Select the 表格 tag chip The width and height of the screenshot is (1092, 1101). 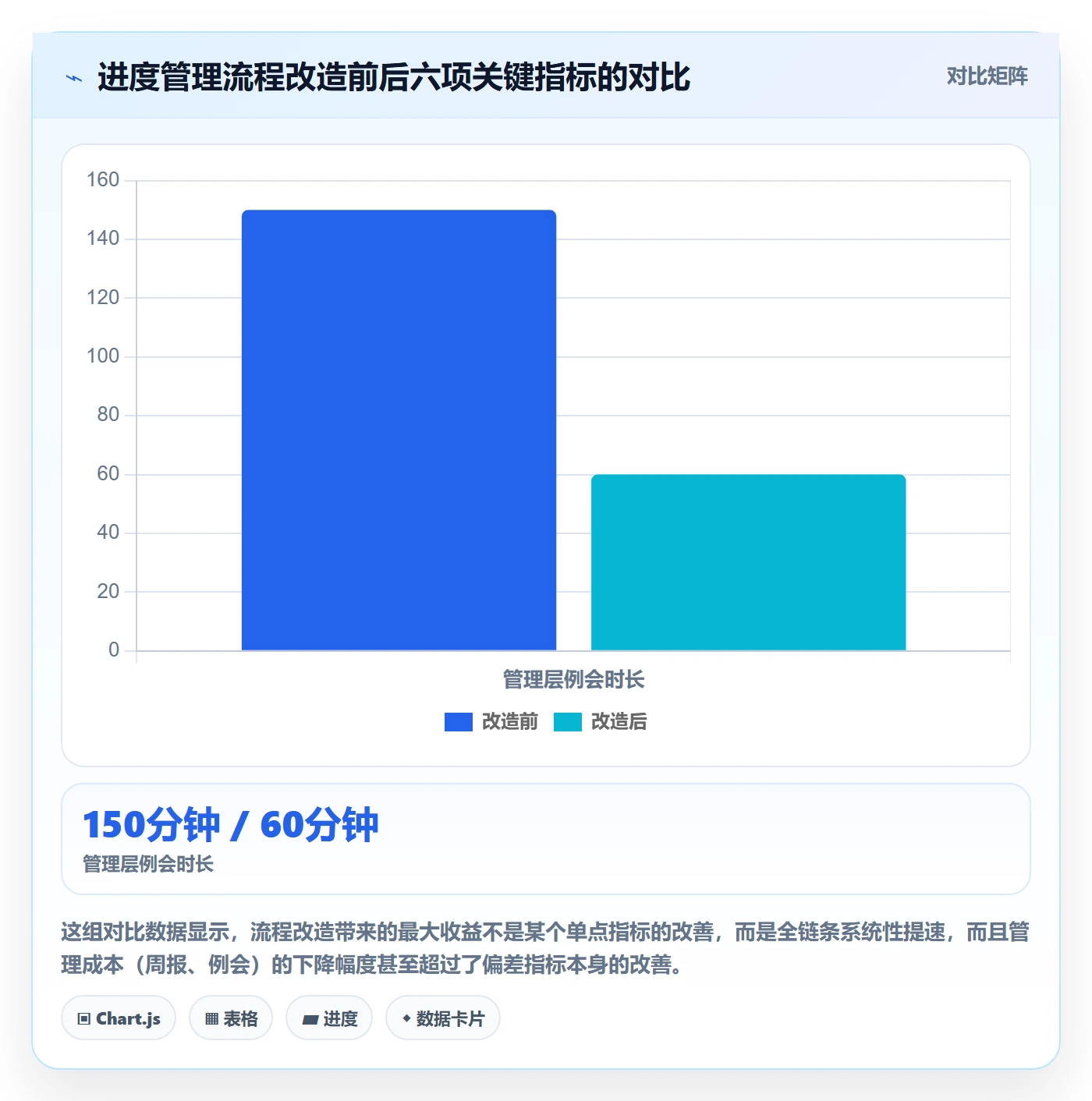coord(231,1018)
